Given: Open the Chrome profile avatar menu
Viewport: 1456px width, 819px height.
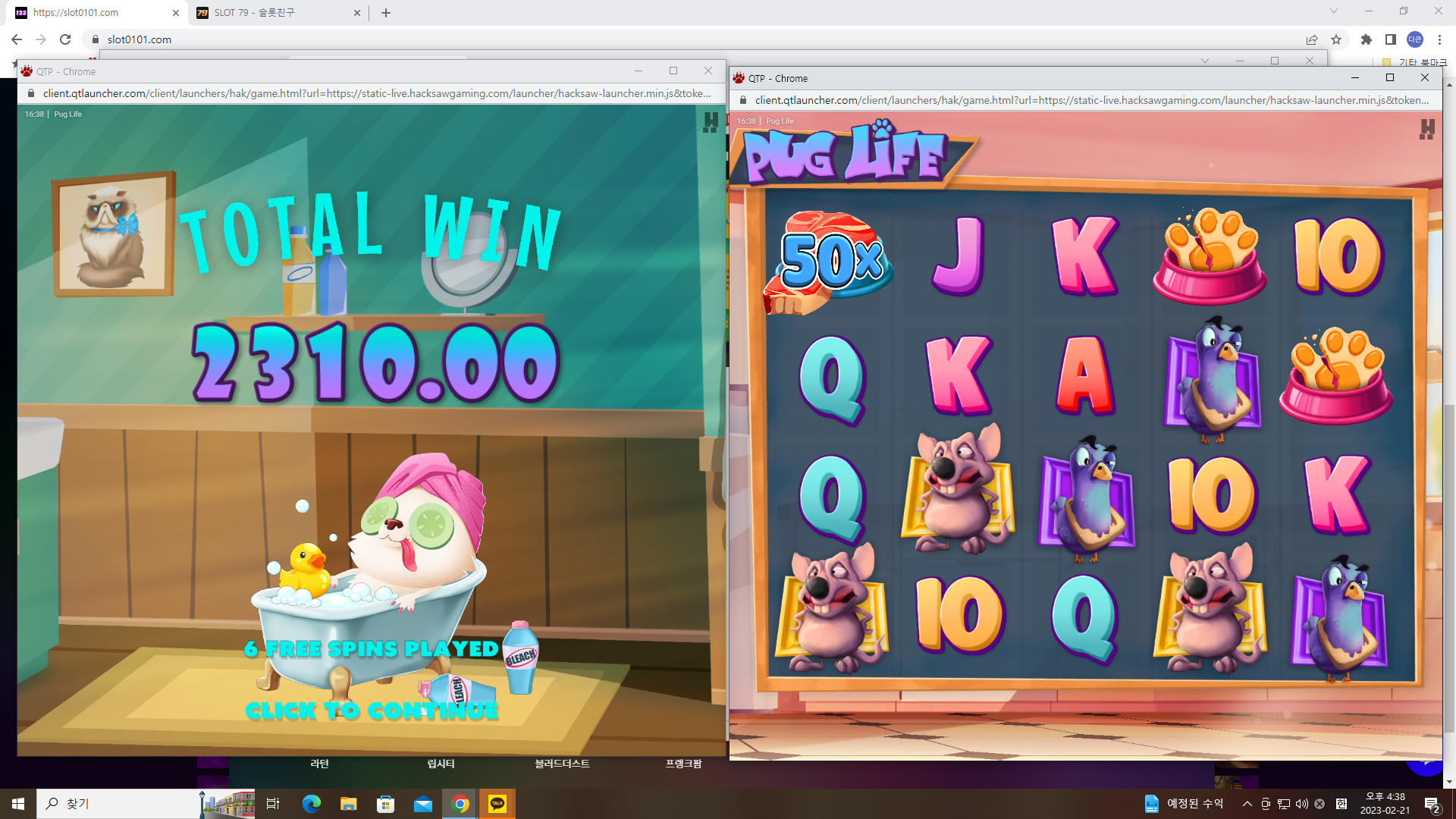Looking at the screenshot, I should tap(1415, 39).
